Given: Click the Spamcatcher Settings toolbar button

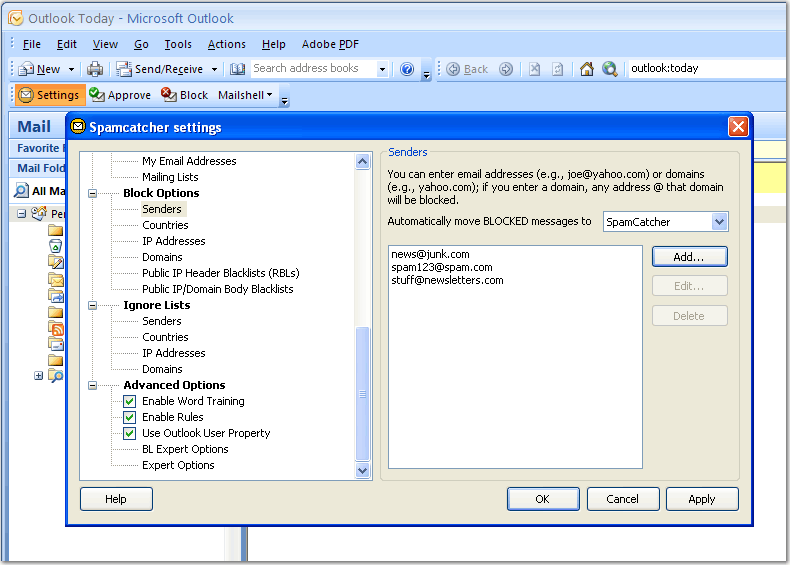Looking at the screenshot, I should [x=49, y=95].
